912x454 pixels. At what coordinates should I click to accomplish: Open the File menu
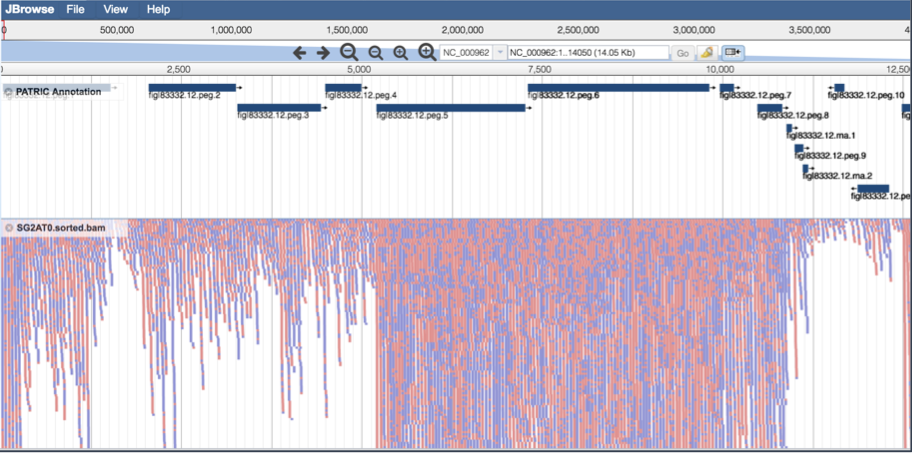click(x=75, y=9)
